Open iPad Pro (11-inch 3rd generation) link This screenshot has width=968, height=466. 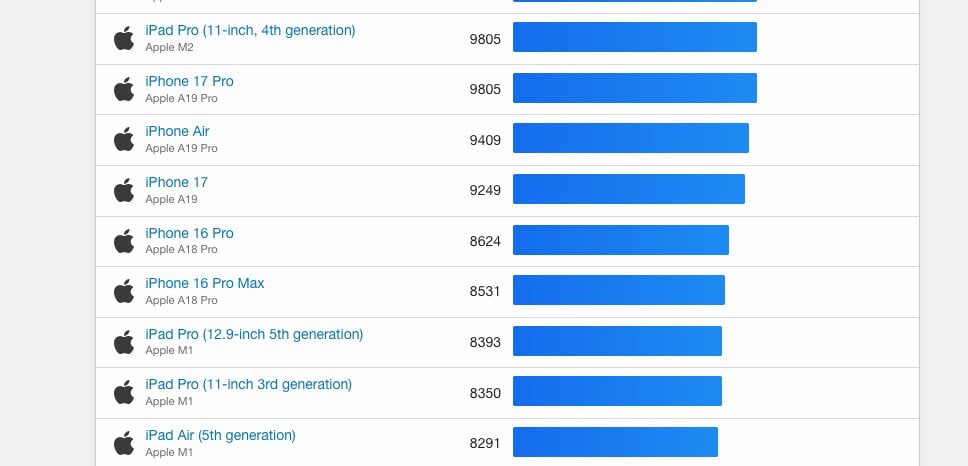[248, 384]
